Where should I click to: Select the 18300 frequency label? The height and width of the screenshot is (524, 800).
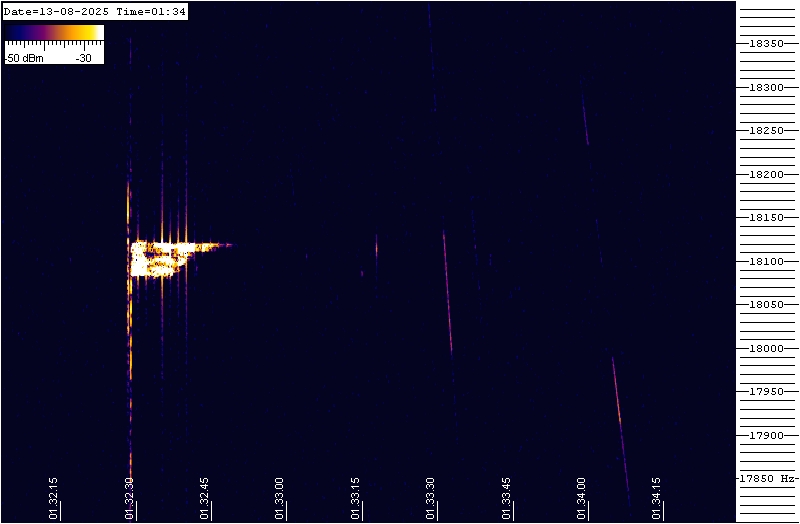766,87
